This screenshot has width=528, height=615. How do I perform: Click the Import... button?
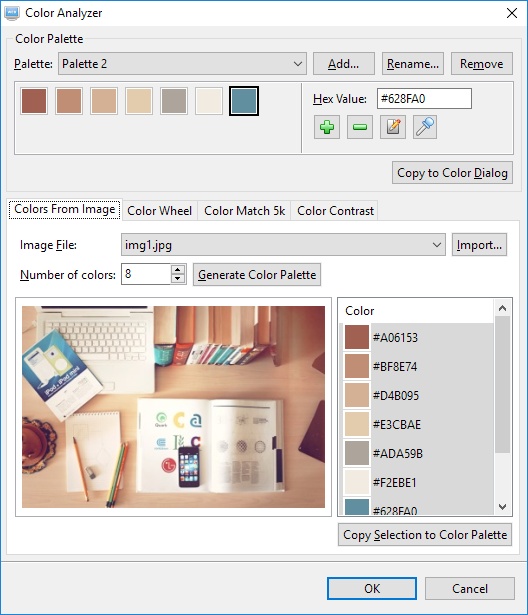click(x=479, y=245)
